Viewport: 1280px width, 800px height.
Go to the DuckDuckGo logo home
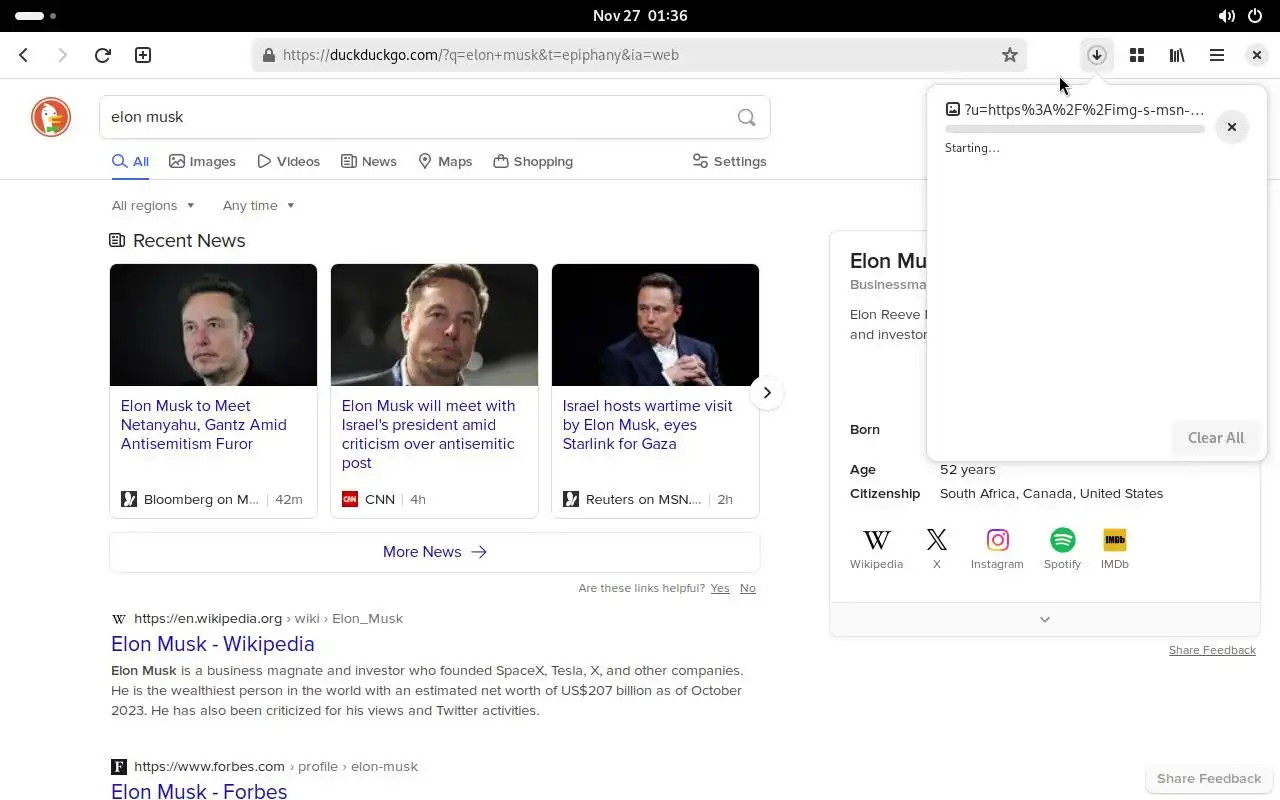[51, 117]
